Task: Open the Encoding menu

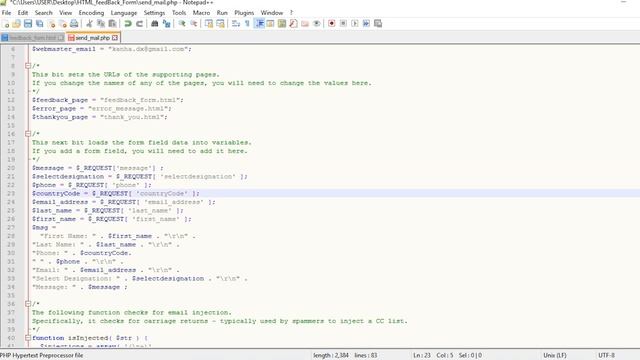Action: [91, 13]
